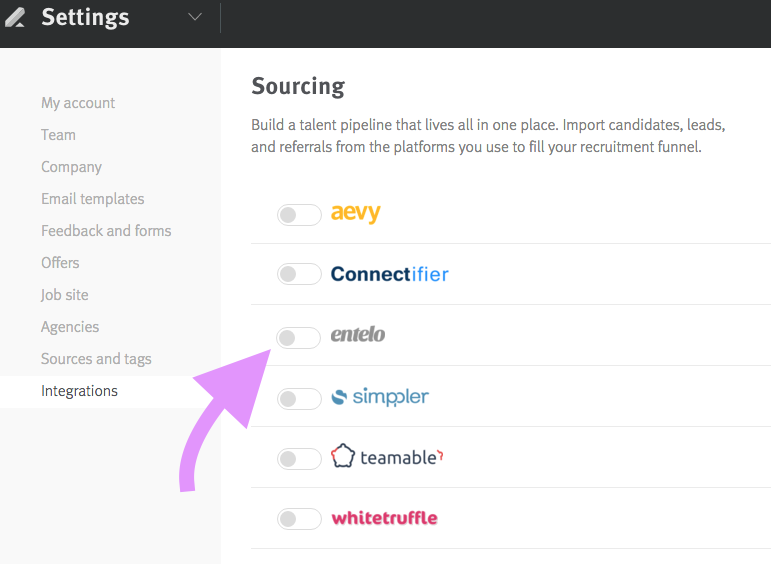Expand the Settings dropdown chevron
Image resolution: width=771 pixels, height=564 pixels.
(x=195, y=17)
